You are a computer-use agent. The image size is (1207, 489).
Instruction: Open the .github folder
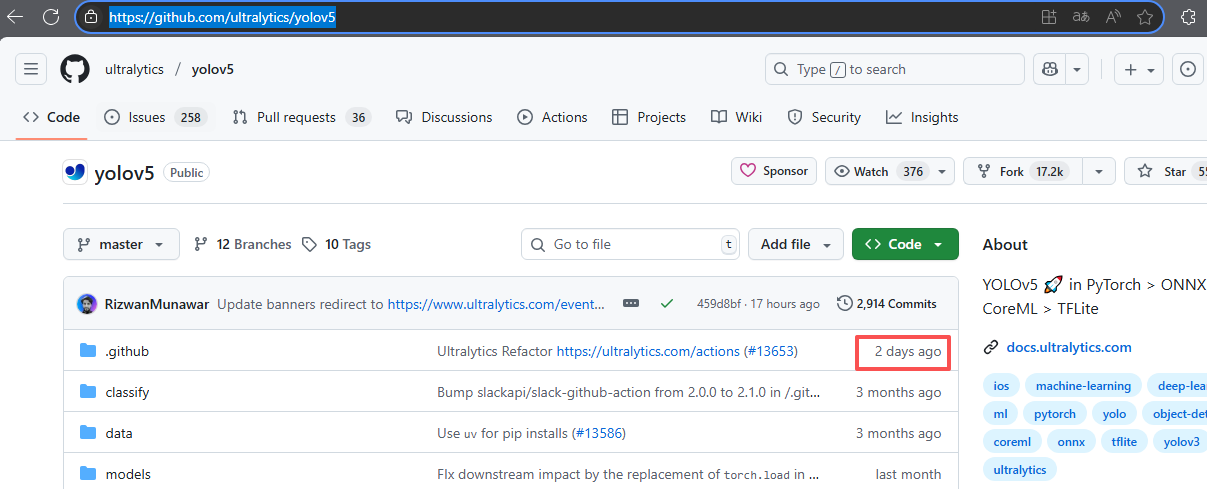tap(127, 351)
